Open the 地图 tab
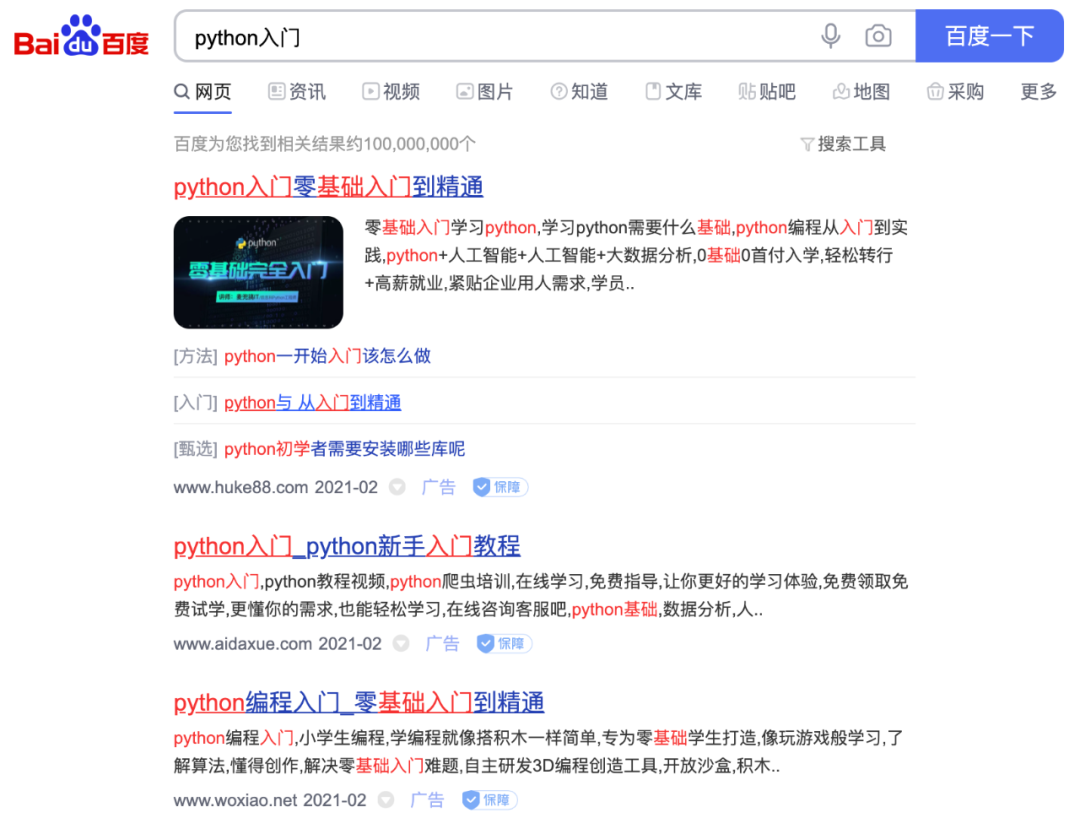The width and height of the screenshot is (1080, 818). point(862,92)
